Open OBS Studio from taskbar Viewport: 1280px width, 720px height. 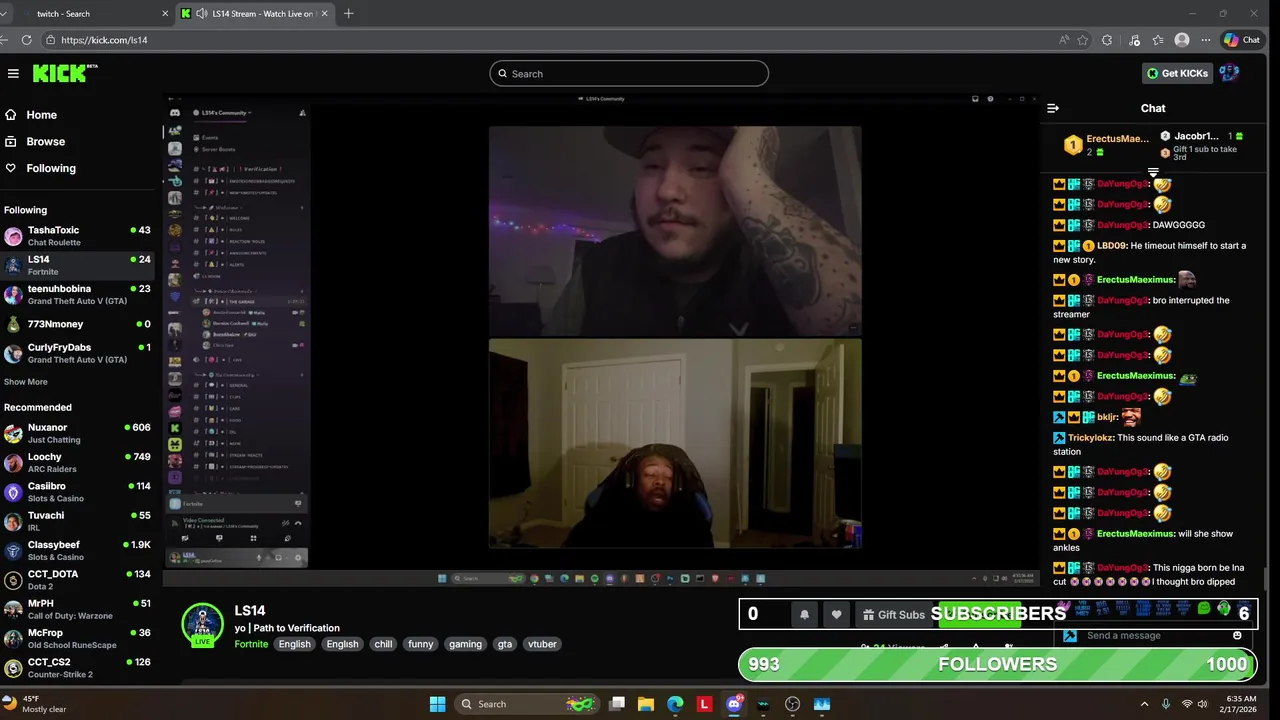point(793,704)
